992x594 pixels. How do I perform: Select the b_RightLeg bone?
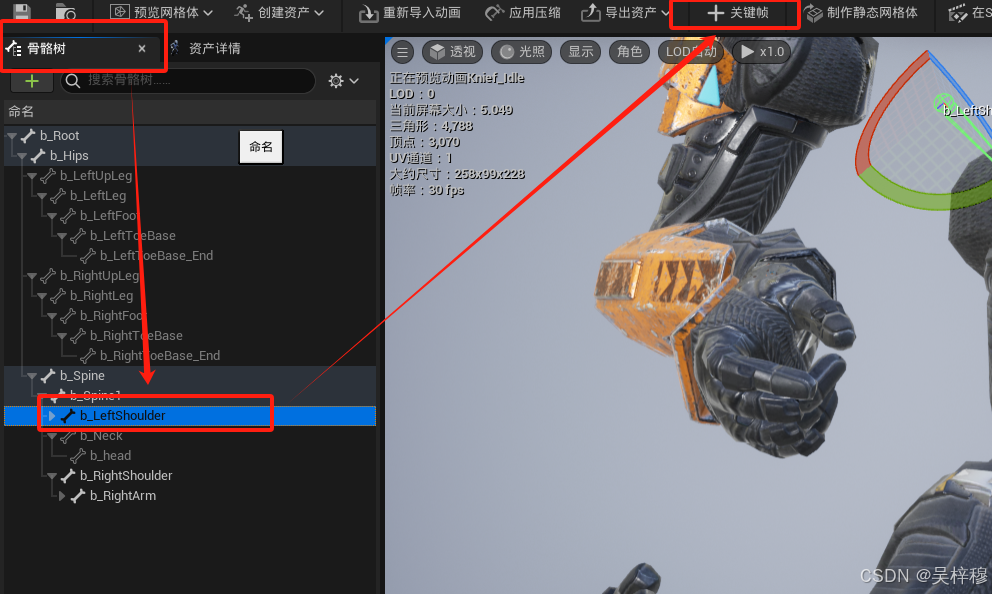click(101, 295)
